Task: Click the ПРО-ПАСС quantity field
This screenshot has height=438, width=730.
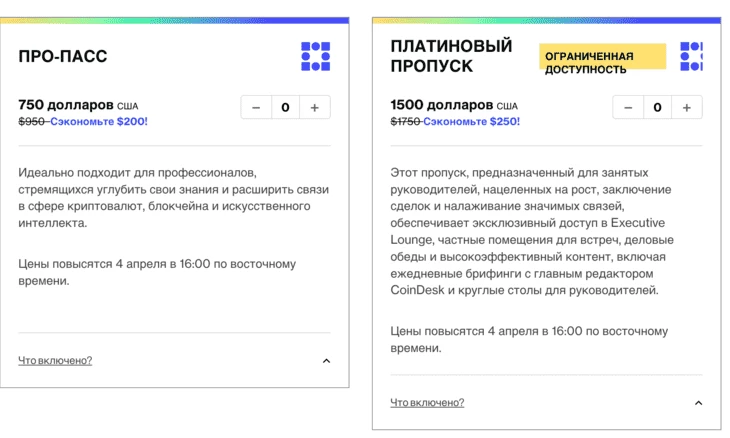Action: tap(285, 108)
